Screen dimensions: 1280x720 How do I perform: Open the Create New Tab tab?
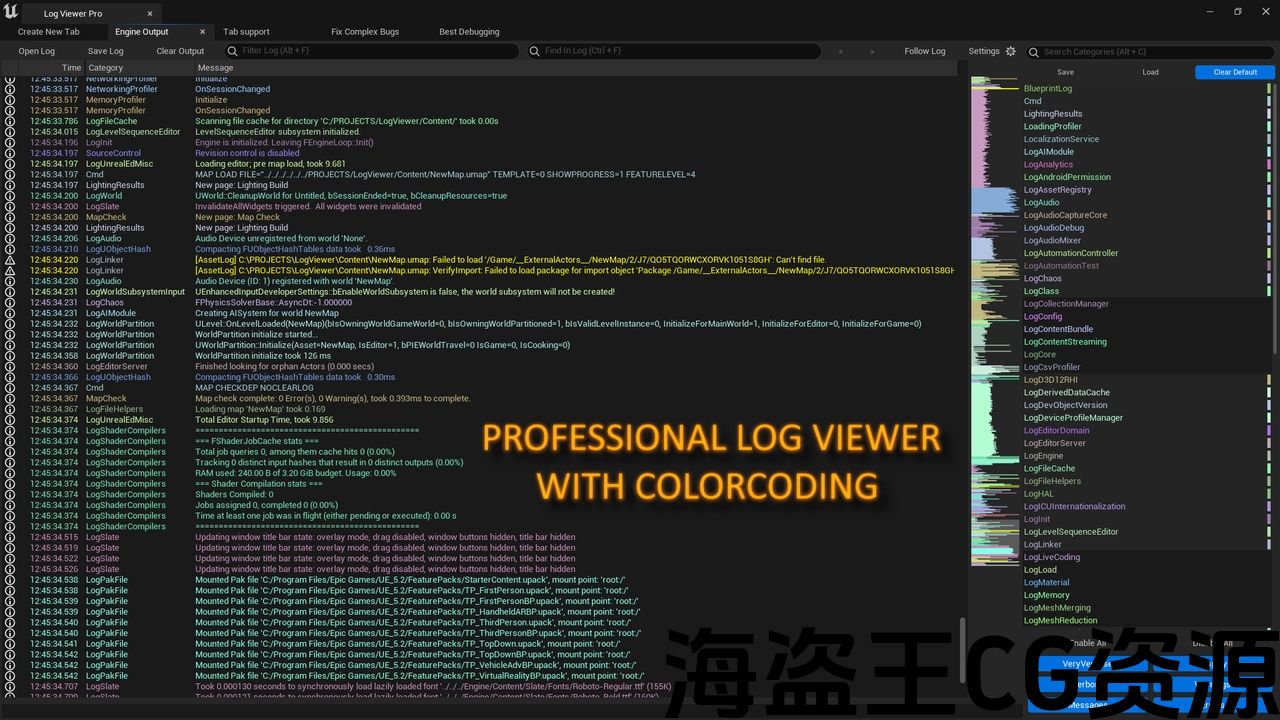tap(48, 32)
